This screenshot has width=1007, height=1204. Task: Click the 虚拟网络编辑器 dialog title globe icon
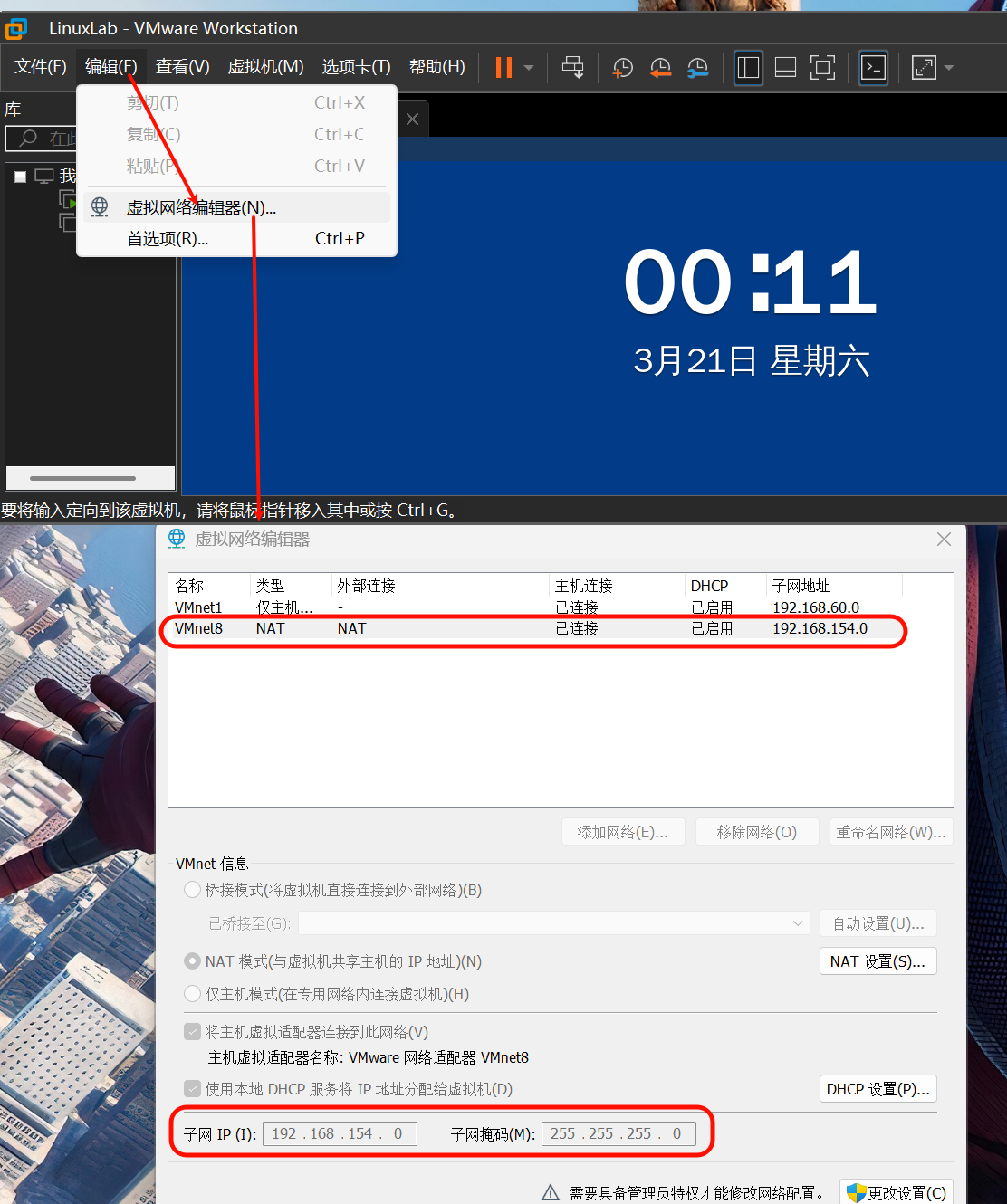pos(177,540)
